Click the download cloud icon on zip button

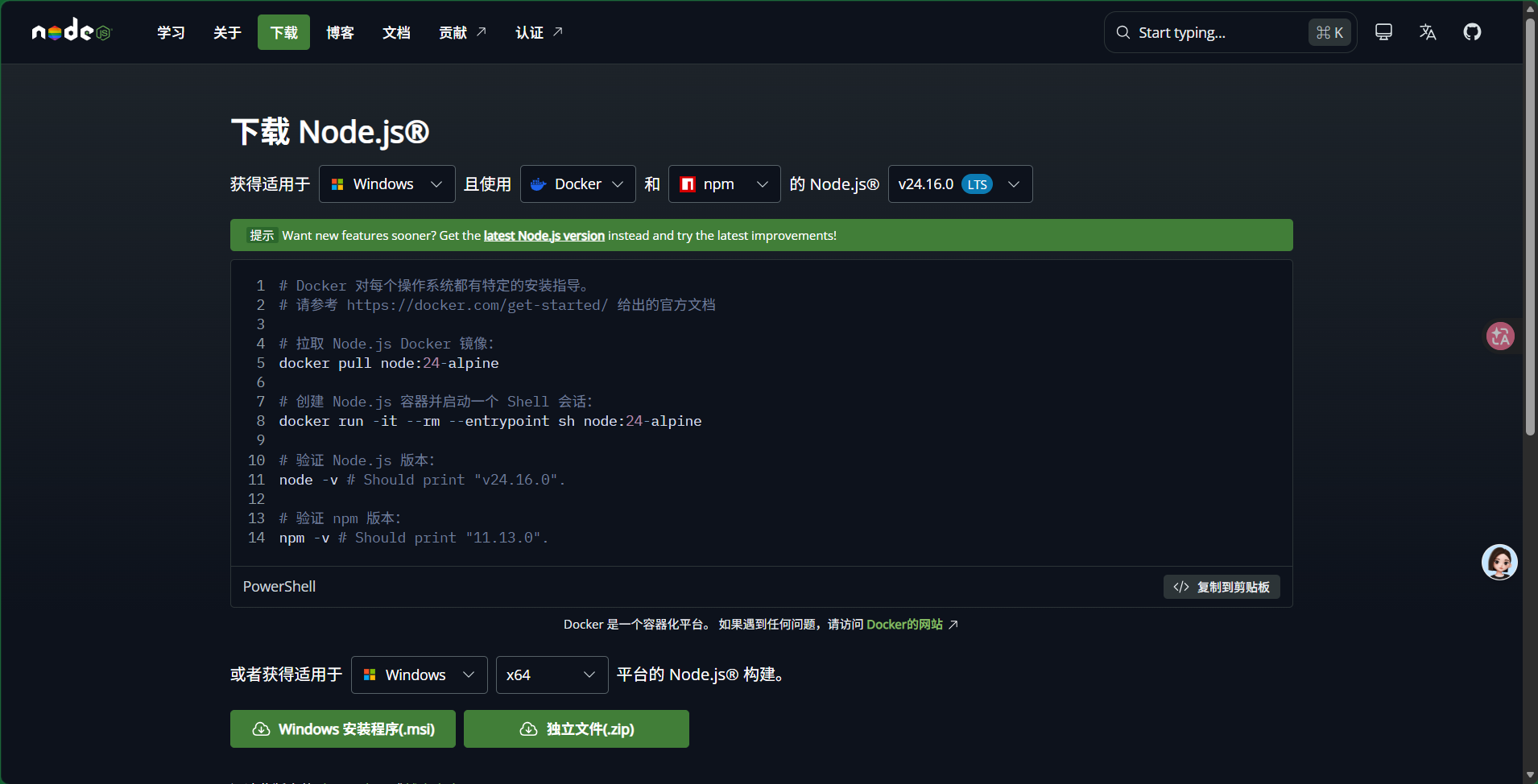click(x=528, y=729)
